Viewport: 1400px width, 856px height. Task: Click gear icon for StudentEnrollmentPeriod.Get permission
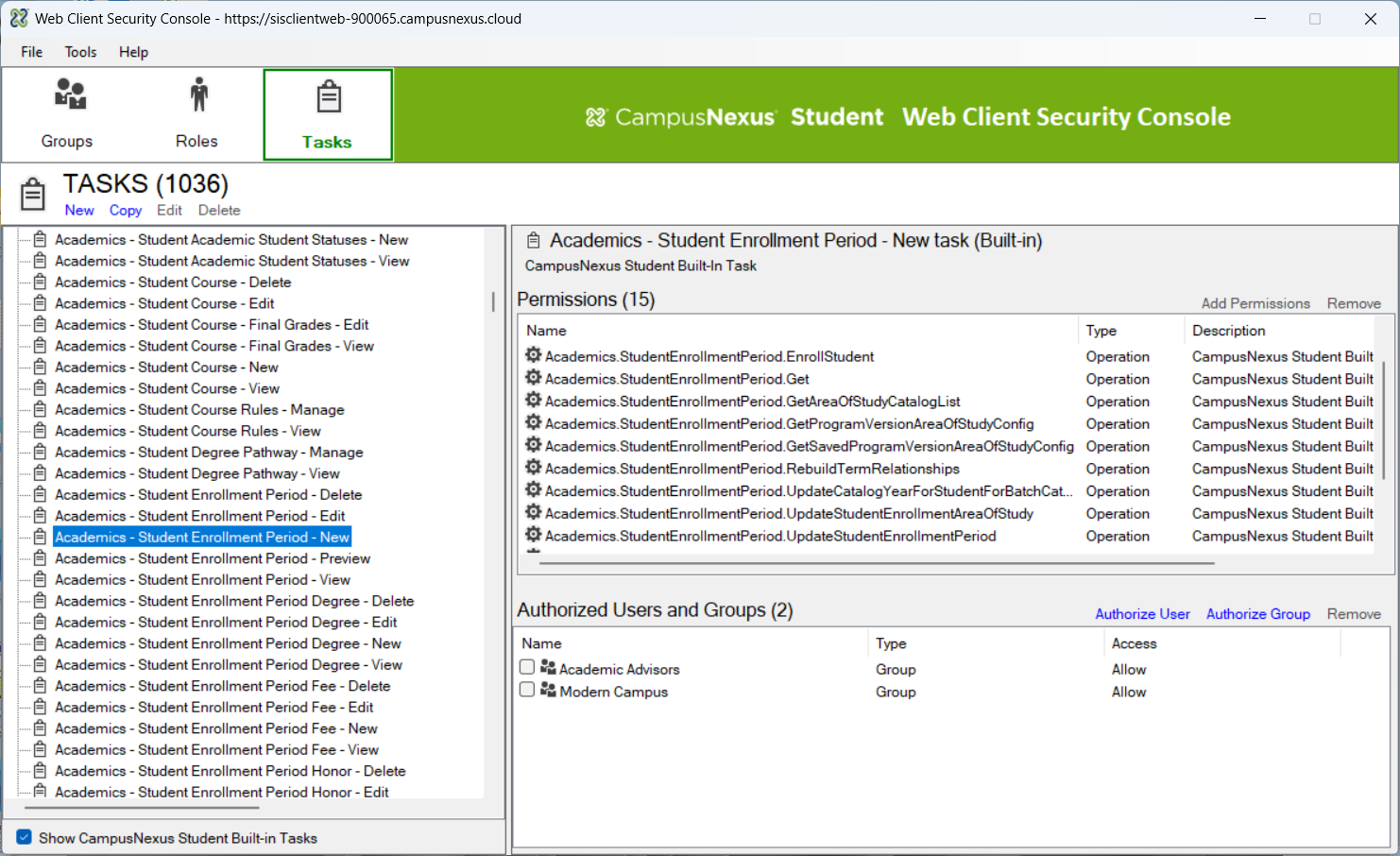(534, 378)
